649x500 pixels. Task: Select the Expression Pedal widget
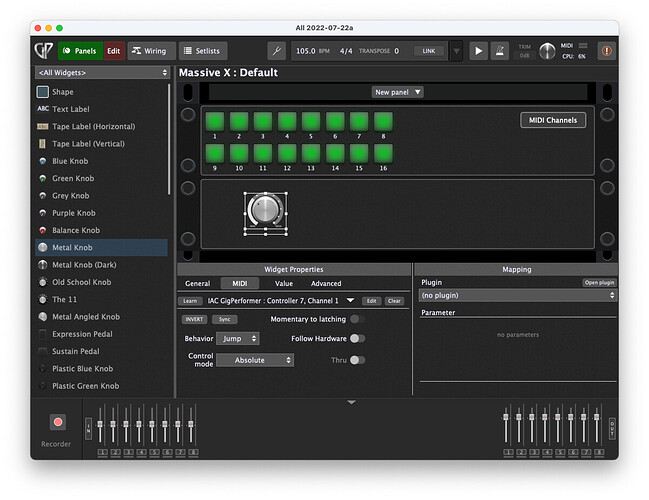pyautogui.click(x=102, y=334)
